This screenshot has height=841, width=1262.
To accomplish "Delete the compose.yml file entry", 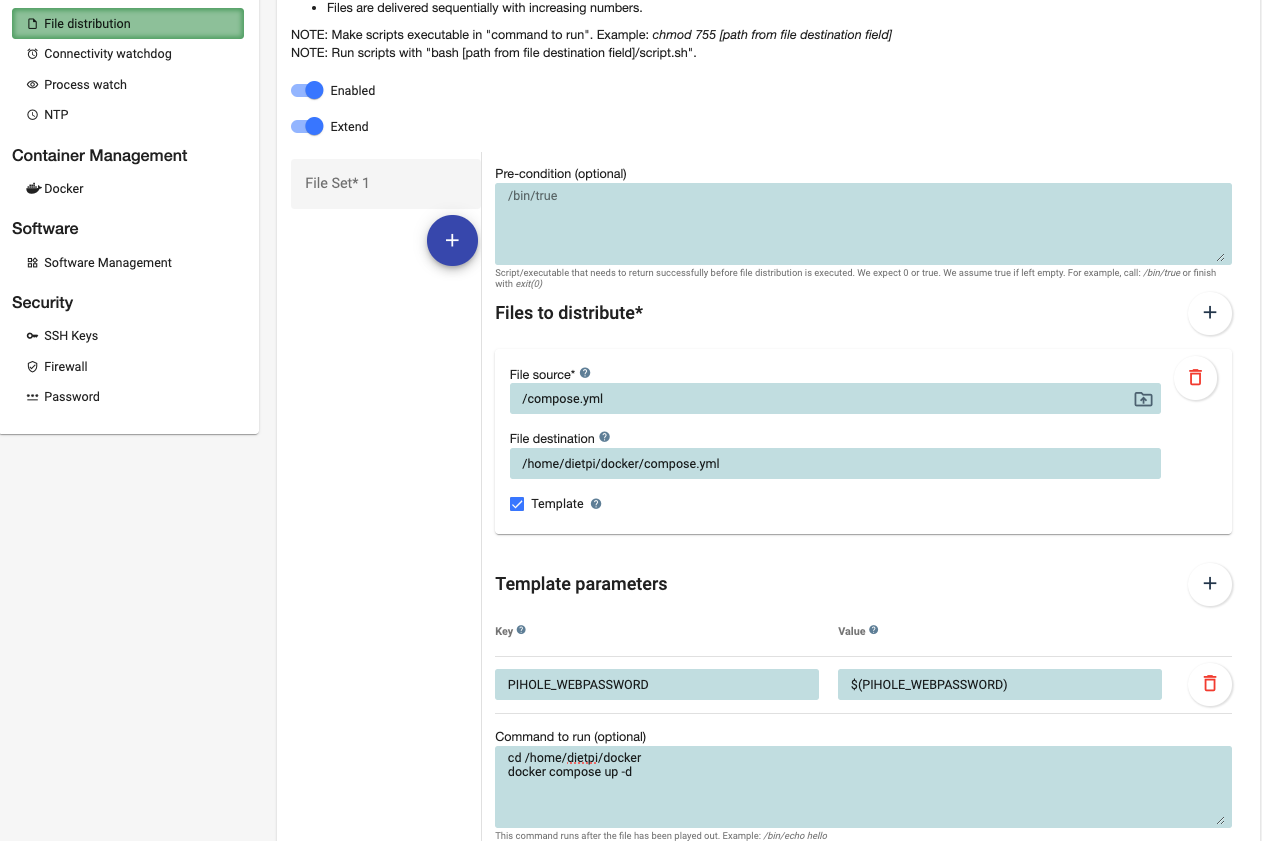I will (x=1195, y=378).
